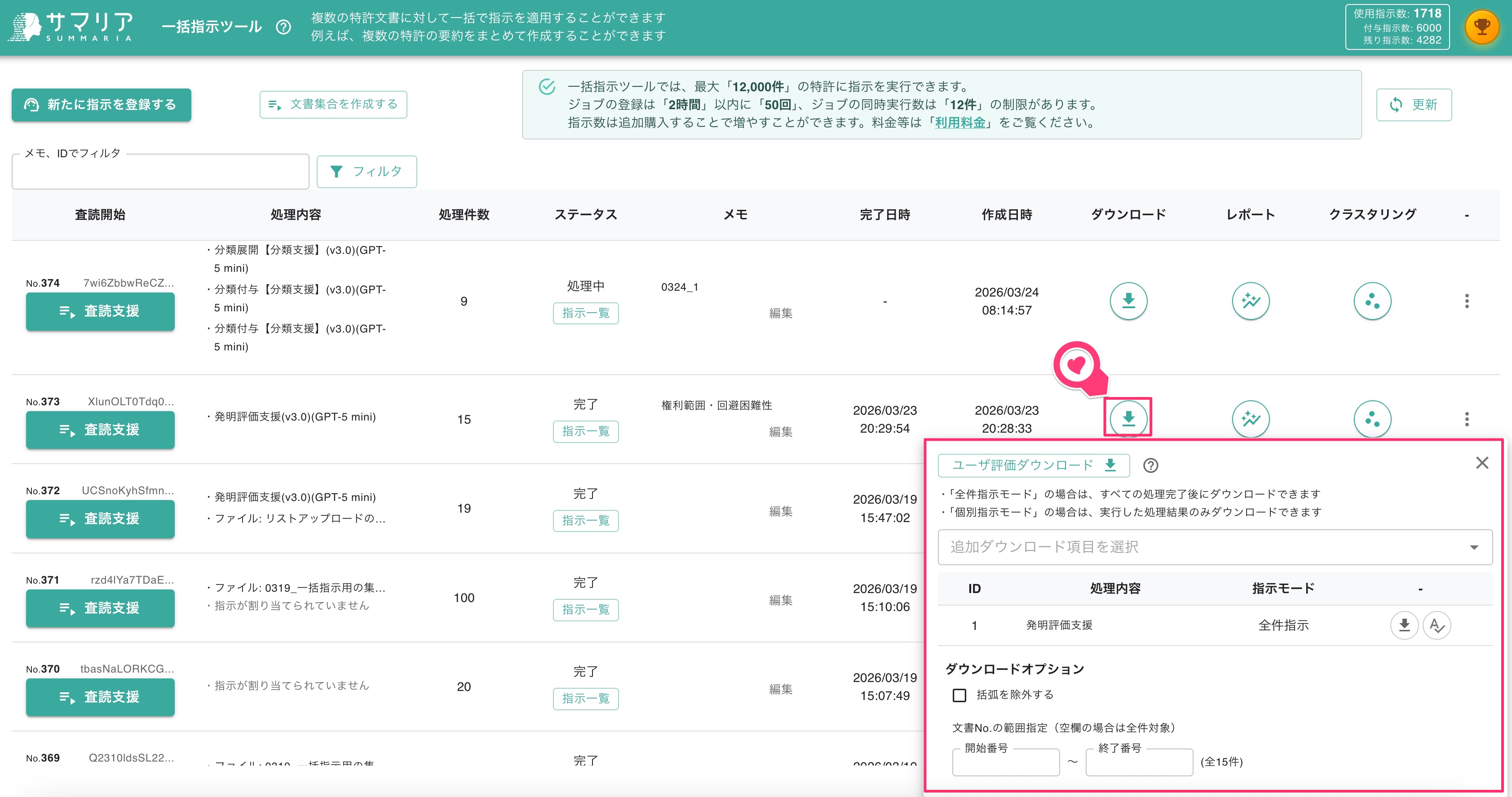Click the job ID 7wi6ZbbwReCZ... text

(128, 283)
